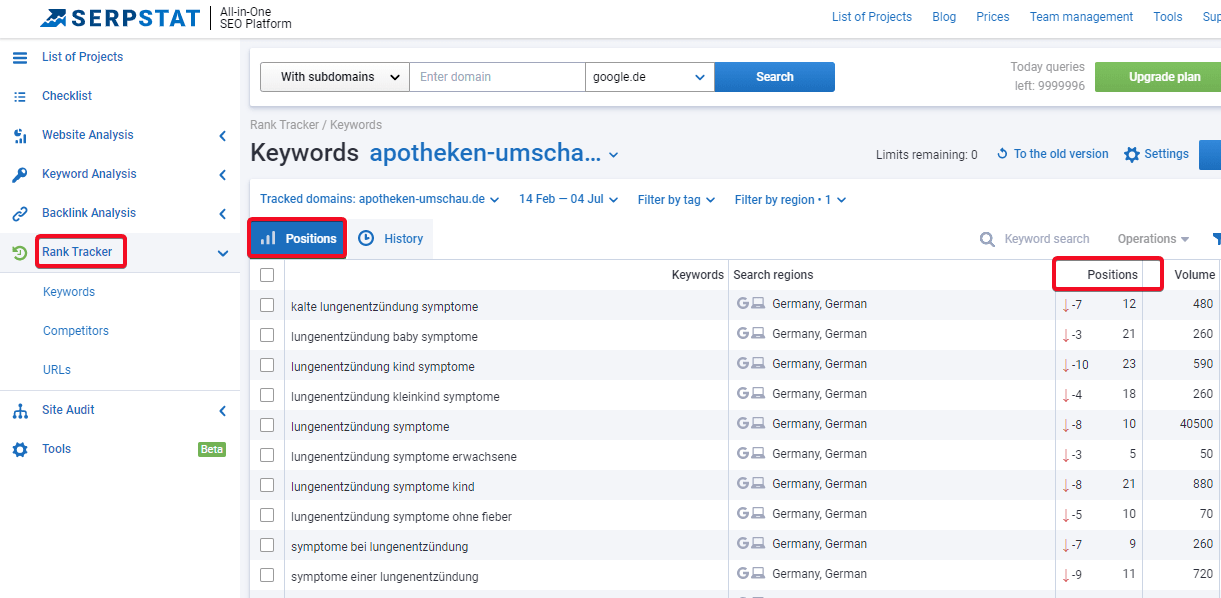Click the blue Search button
The width and height of the screenshot is (1221, 598).
click(x=775, y=77)
